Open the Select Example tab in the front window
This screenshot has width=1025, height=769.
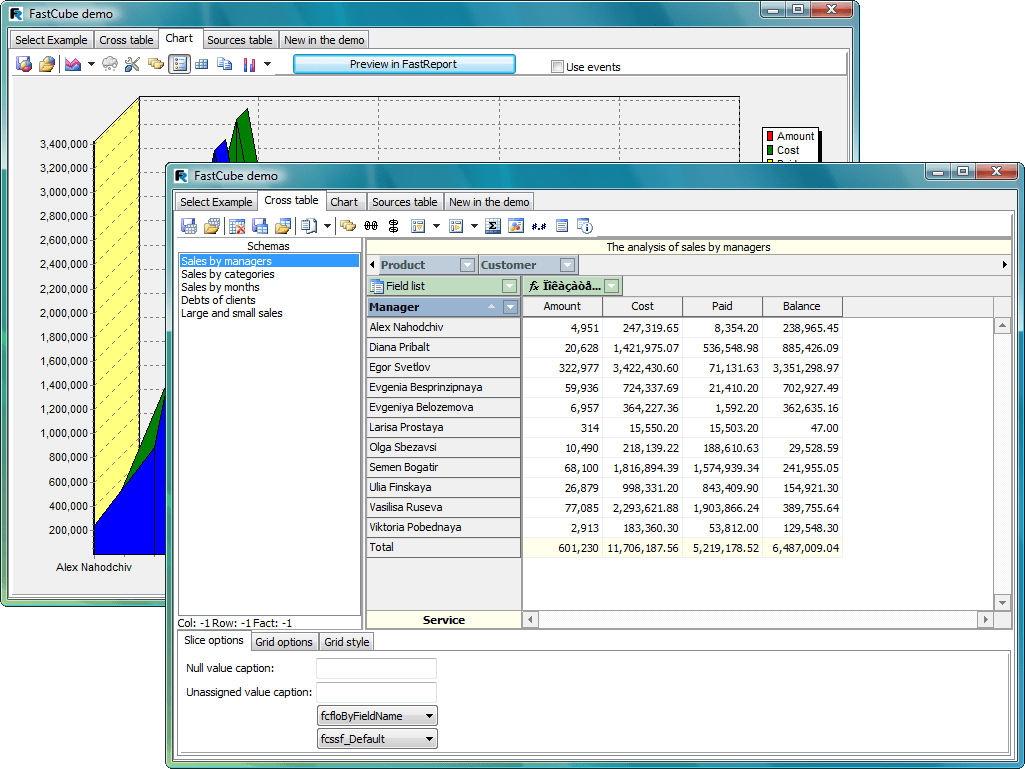click(x=216, y=202)
